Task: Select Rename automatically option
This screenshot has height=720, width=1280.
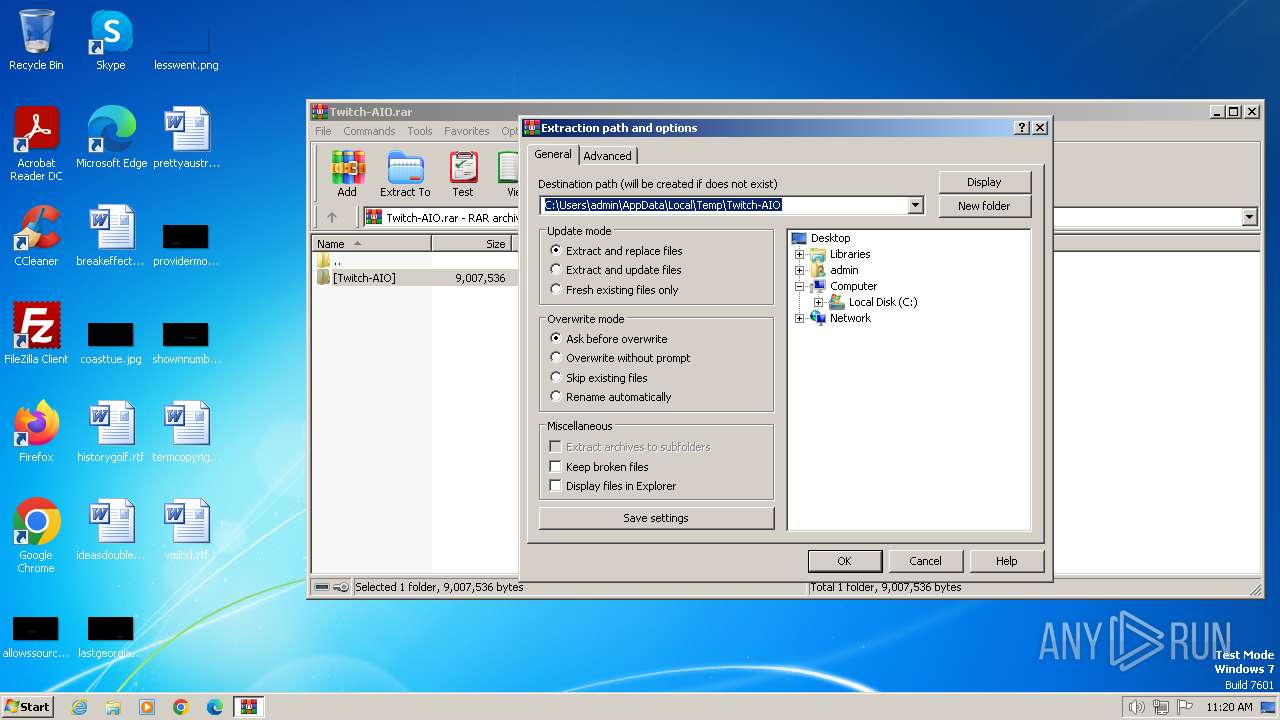Action: click(x=556, y=397)
